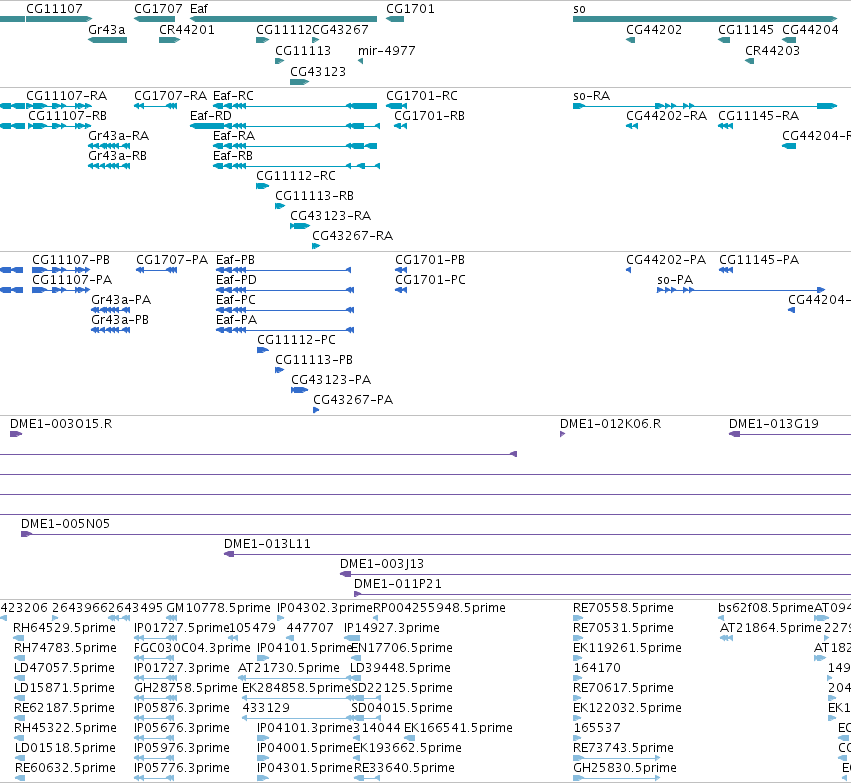Click the Gr43a-RA transcript label

tap(118, 136)
